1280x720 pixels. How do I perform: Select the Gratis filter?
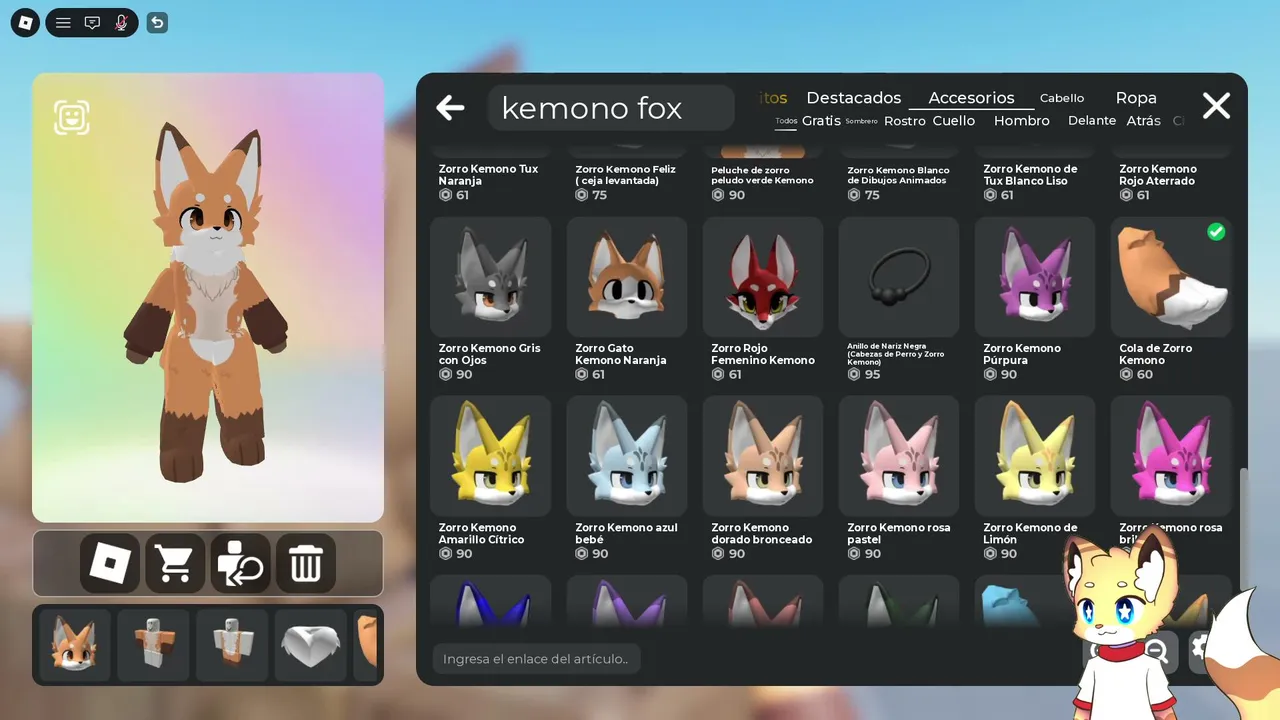pos(821,120)
